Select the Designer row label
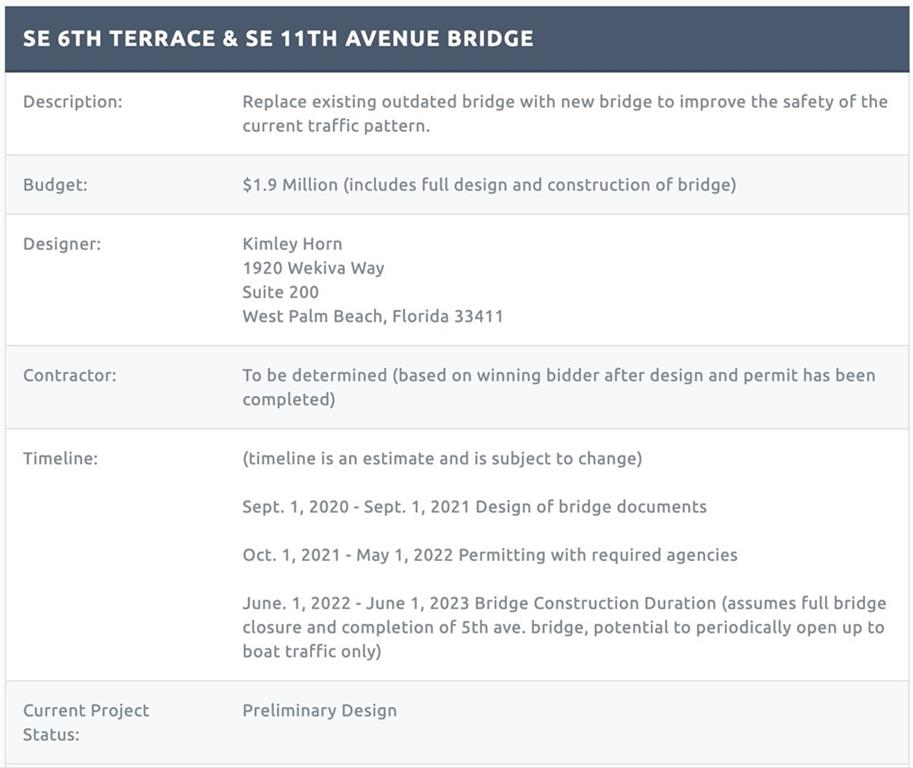 (62, 243)
